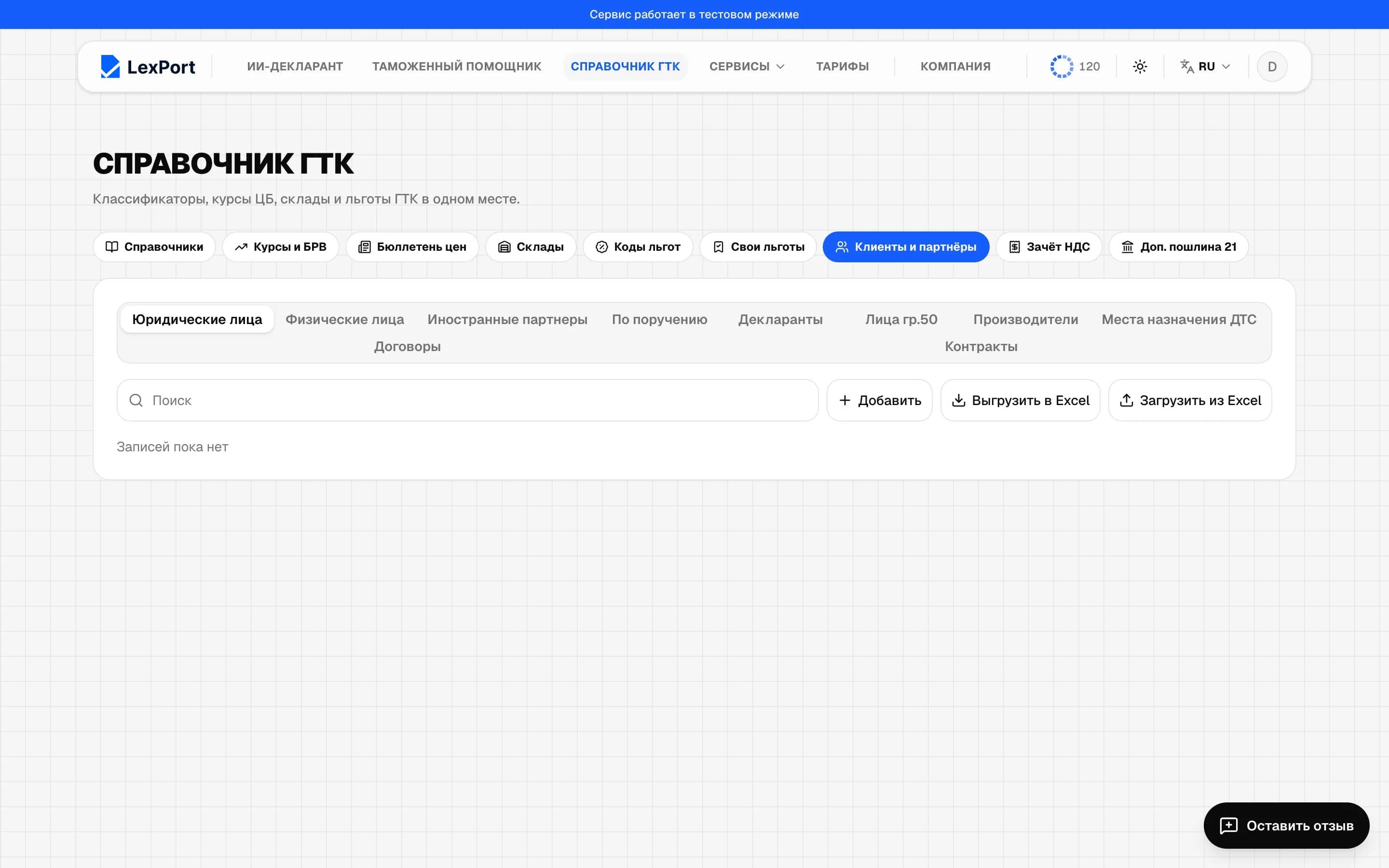Toggle the light/dark theme sun icon
Viewport: 1389px width, 868px height.
coord(1140,67)
